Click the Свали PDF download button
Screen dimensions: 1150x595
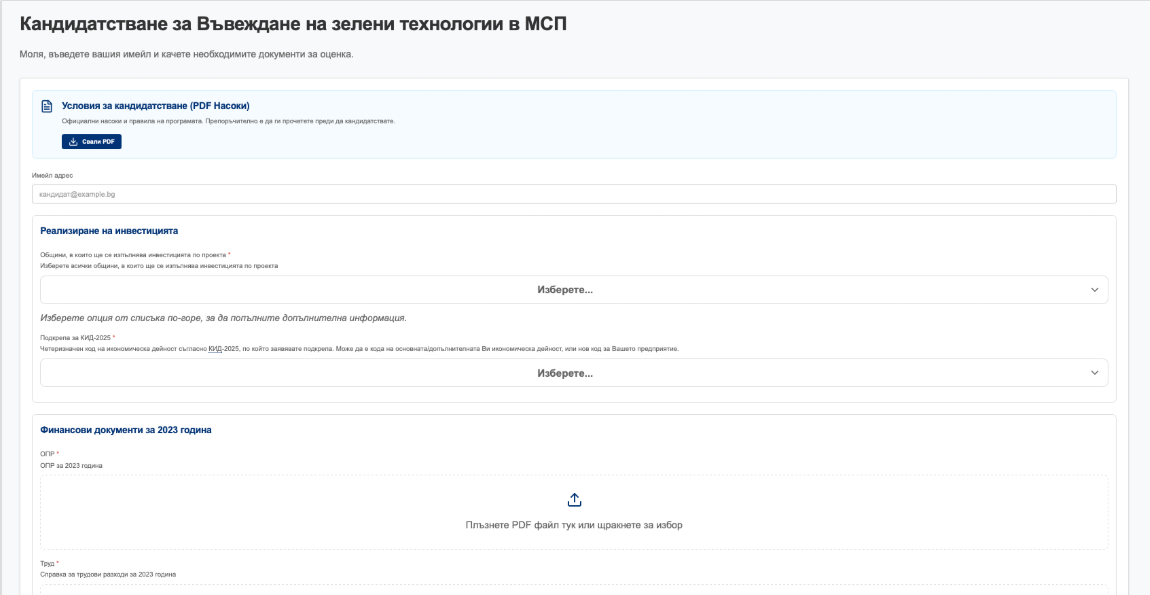coord(92,142)
